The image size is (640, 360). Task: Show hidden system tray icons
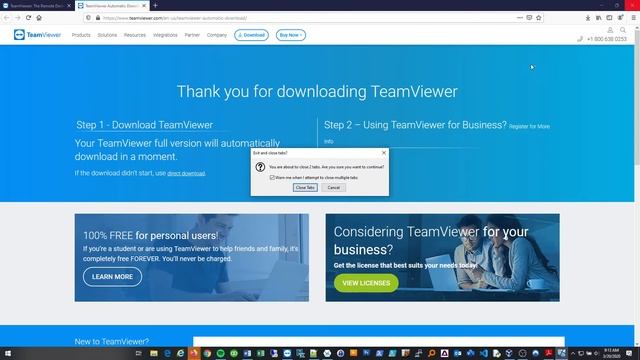click(573, 353)
